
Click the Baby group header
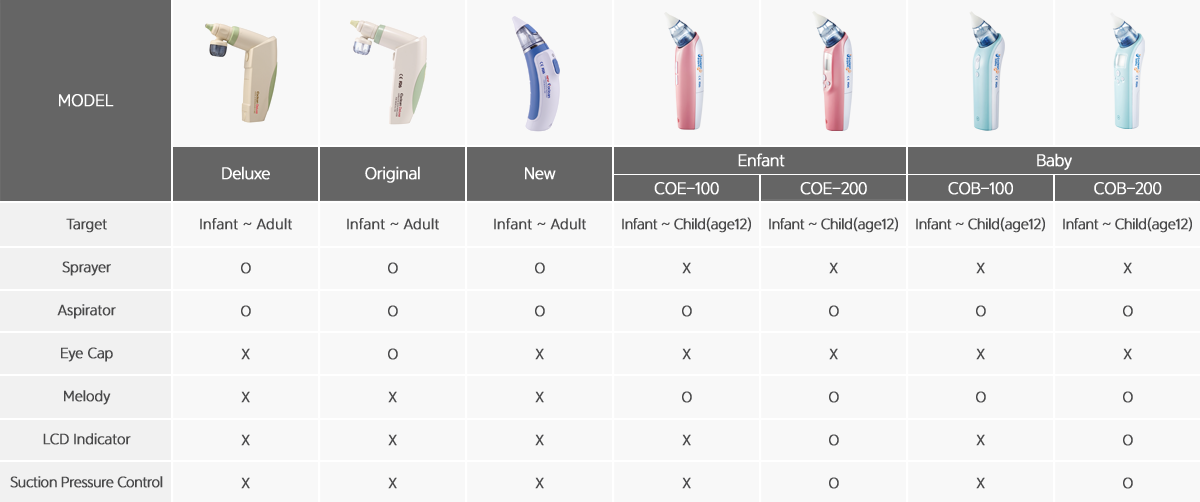1054,160
